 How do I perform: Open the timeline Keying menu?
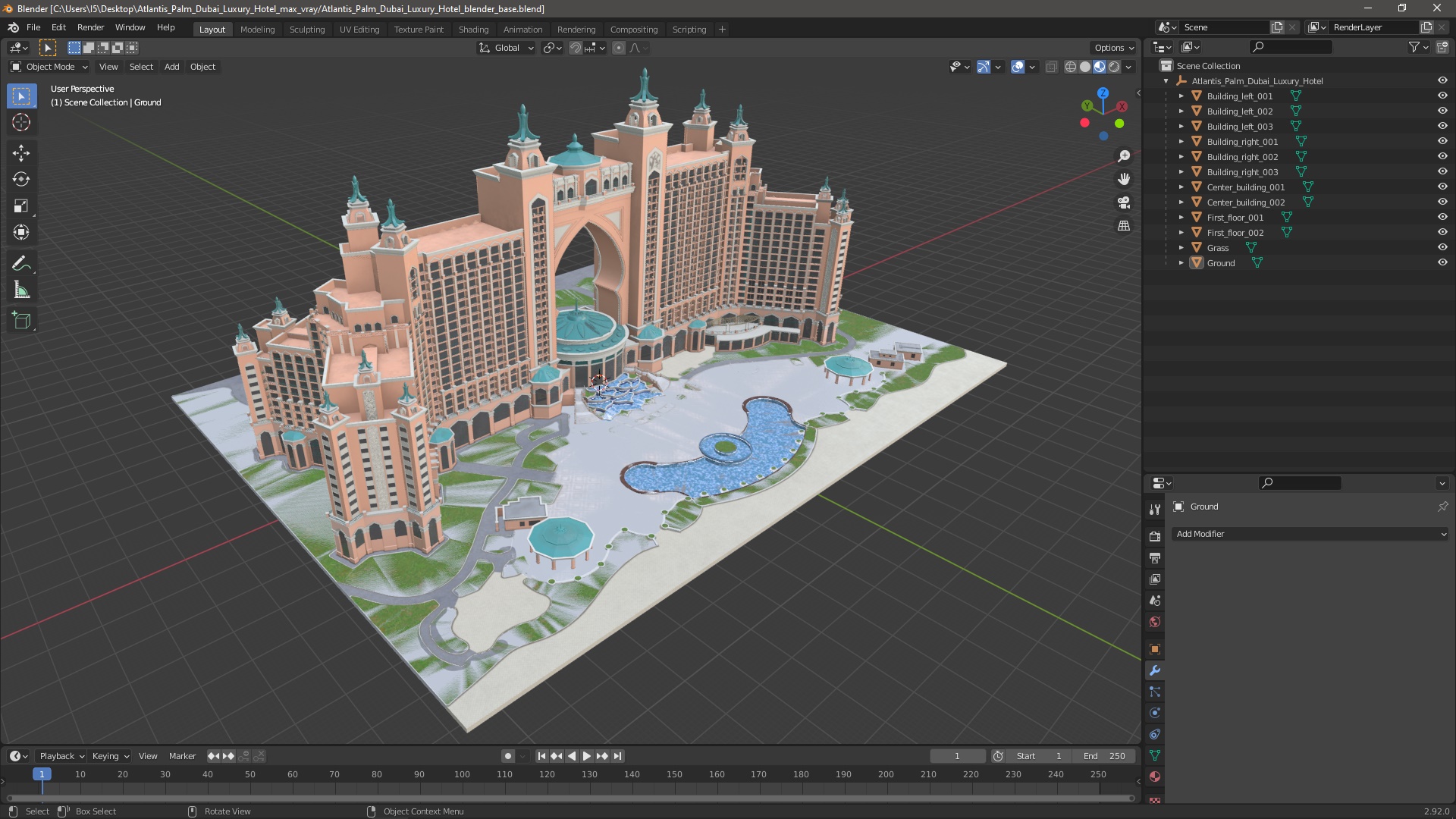[x=111, y=757]
